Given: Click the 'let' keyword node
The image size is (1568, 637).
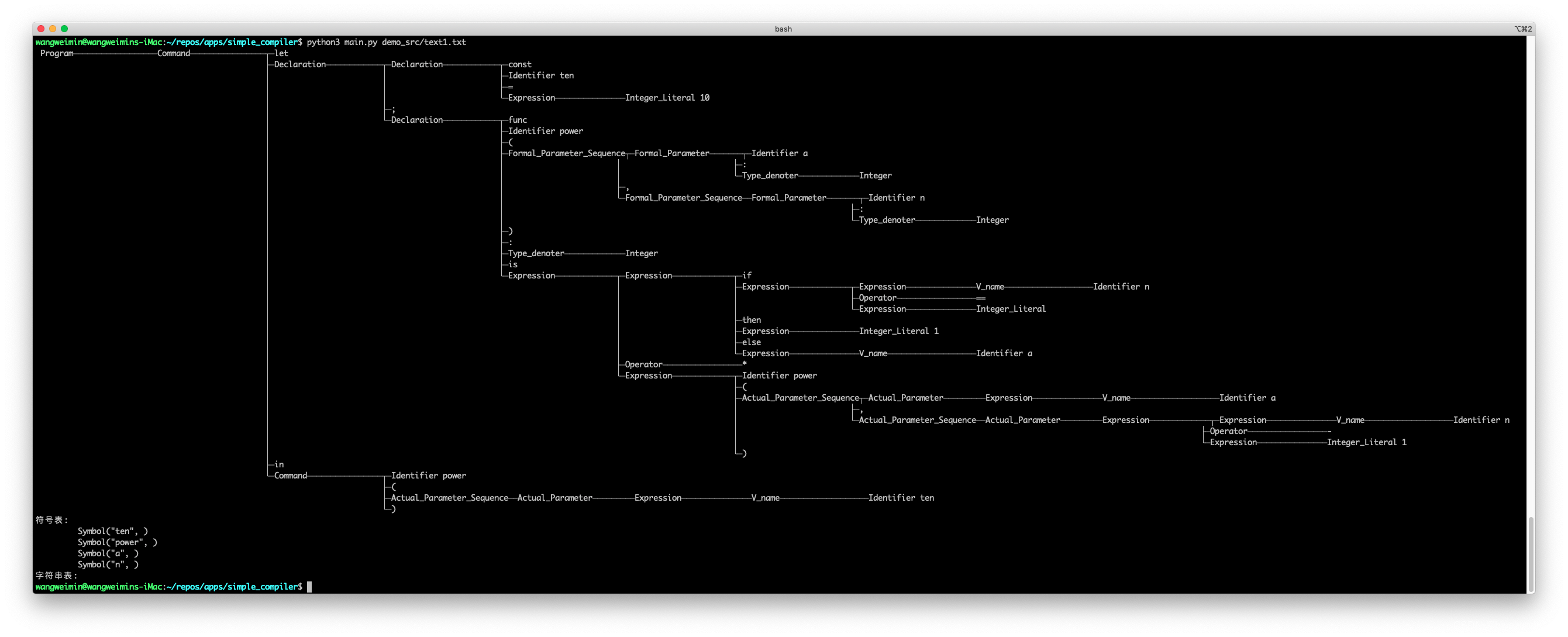Looking at the screenshot, I should pyautogui.click(x=281, y=54).
